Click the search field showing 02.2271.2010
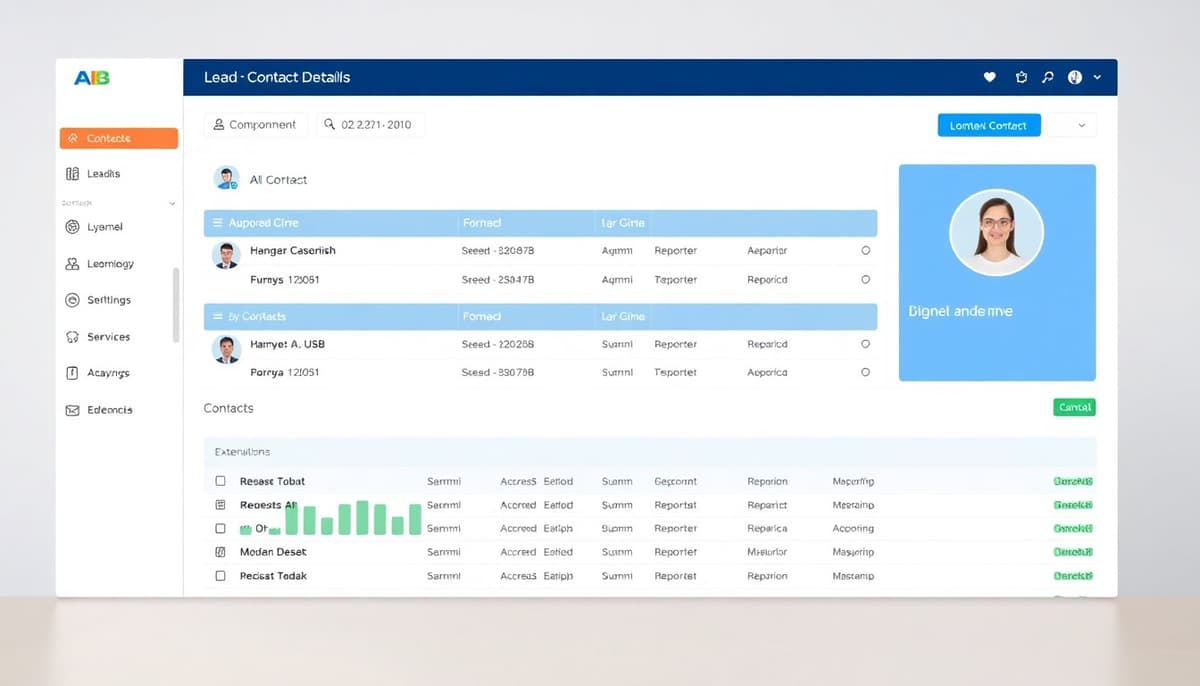Image resolution: width=1200 pixels, height=686 pixels. pyautogui.click(x=370, y=124)
